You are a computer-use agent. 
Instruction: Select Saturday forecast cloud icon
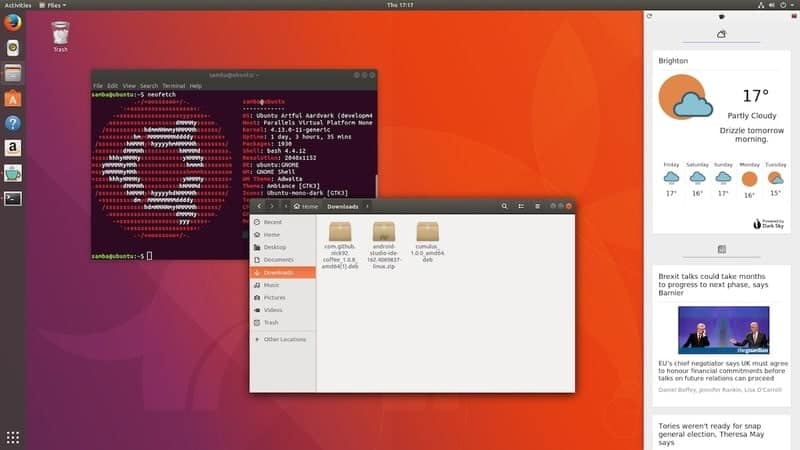click(x=697, y=178)
